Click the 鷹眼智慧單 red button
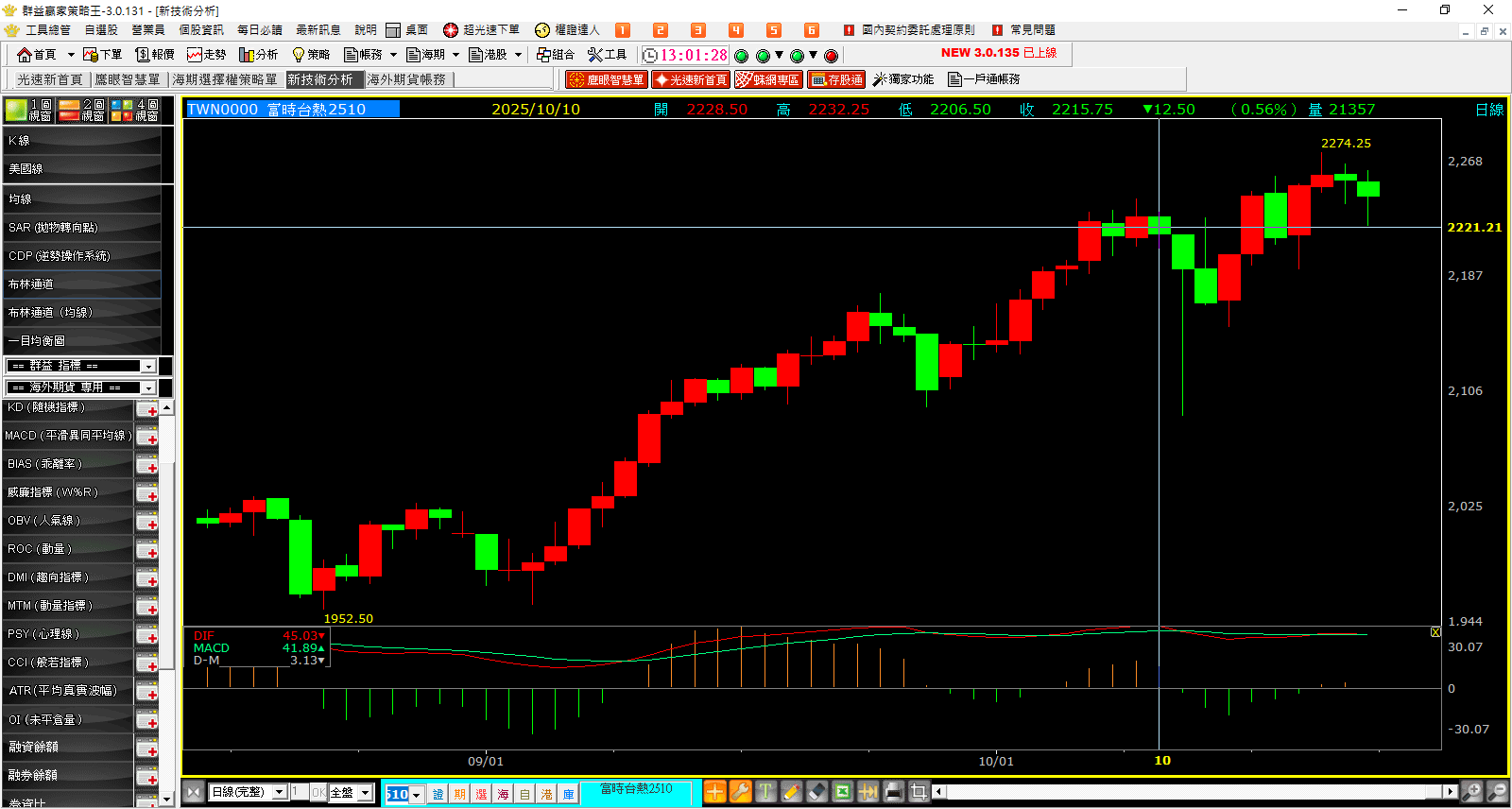Image resolution: width=1512 pixels, height=809 pixels. click(x=607, y=79)
